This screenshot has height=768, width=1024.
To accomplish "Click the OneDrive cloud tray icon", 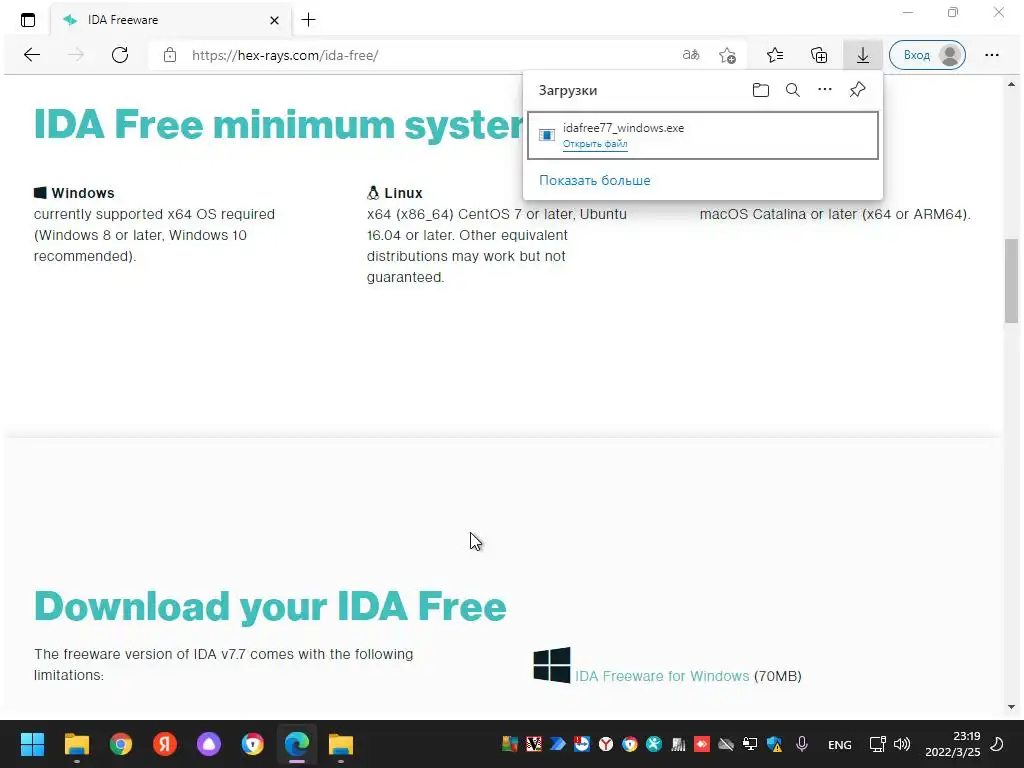I will tap(726, 744).
